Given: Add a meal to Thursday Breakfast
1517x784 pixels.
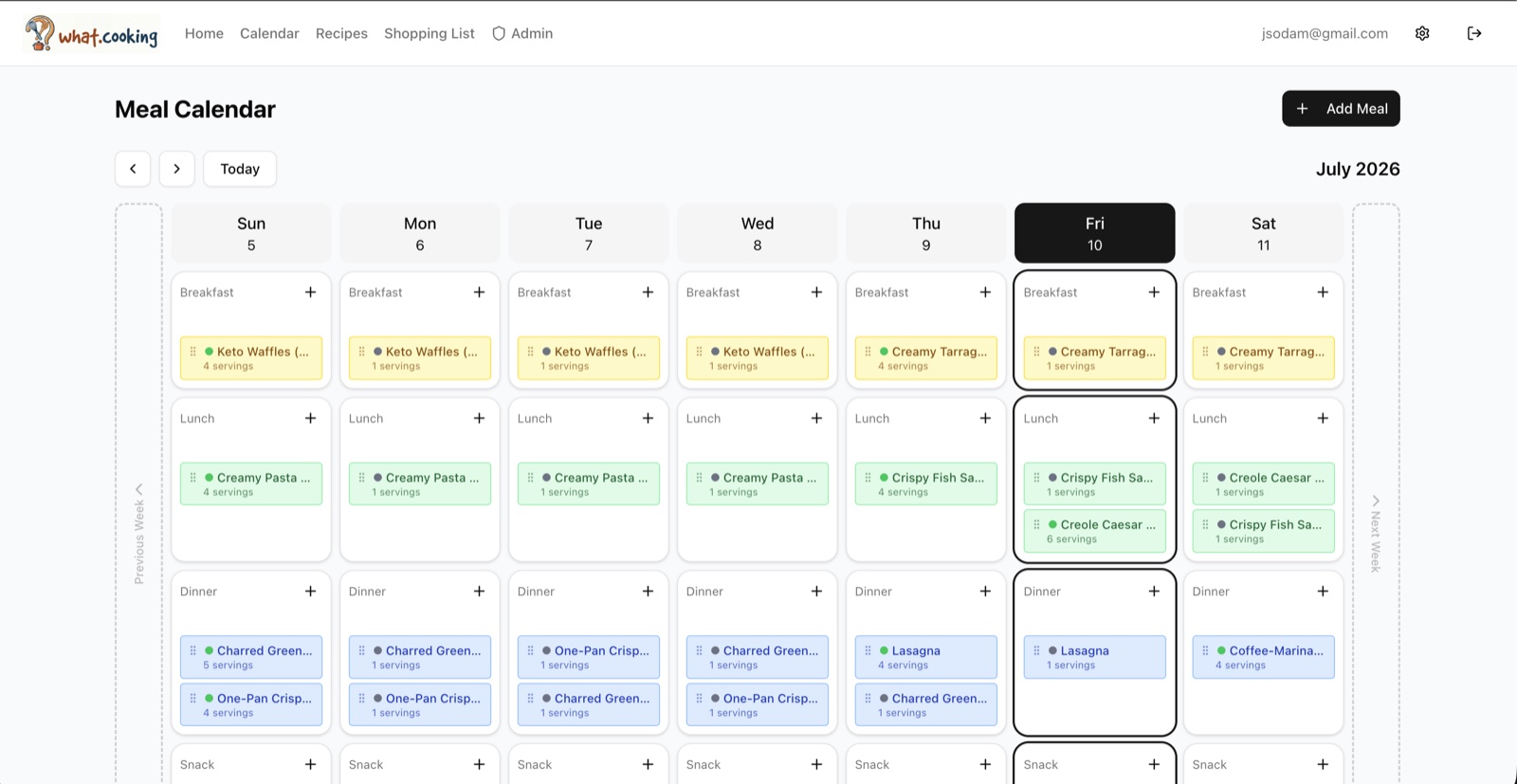Looking at the screenshot, I should pos(985,292).
